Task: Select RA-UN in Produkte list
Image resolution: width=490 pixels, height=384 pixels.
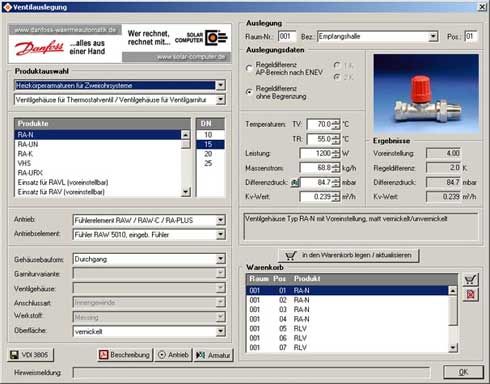Action: pyautogui.click(x=98, y=144)
